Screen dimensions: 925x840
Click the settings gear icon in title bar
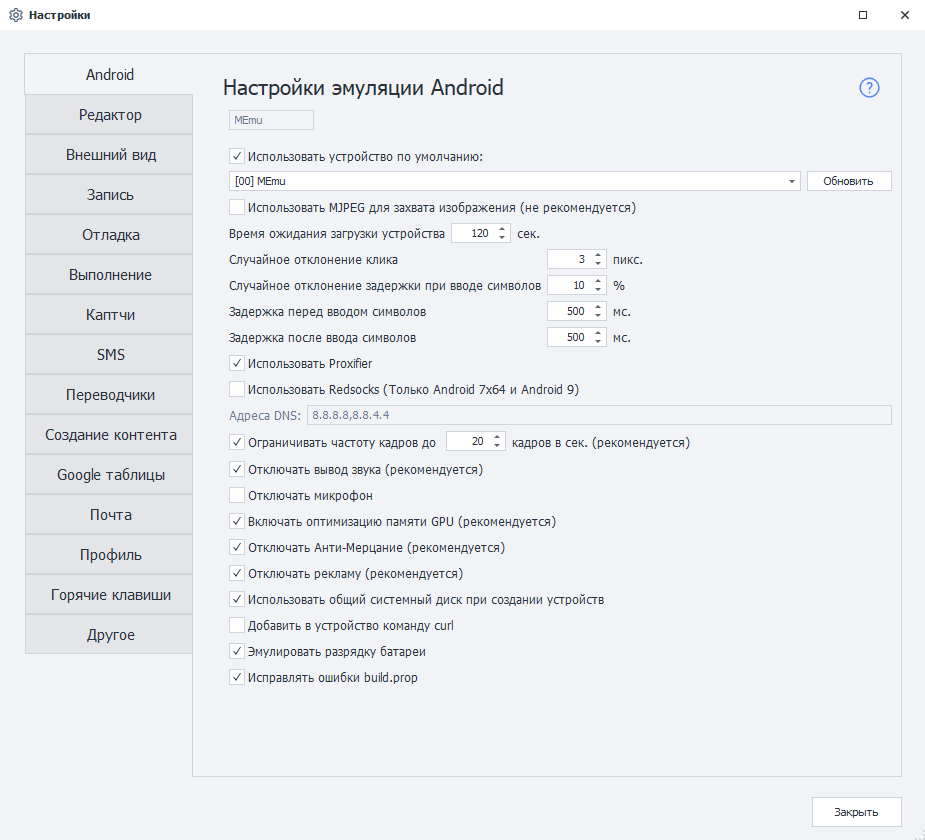pyautogui.click(x=13, y=15)
